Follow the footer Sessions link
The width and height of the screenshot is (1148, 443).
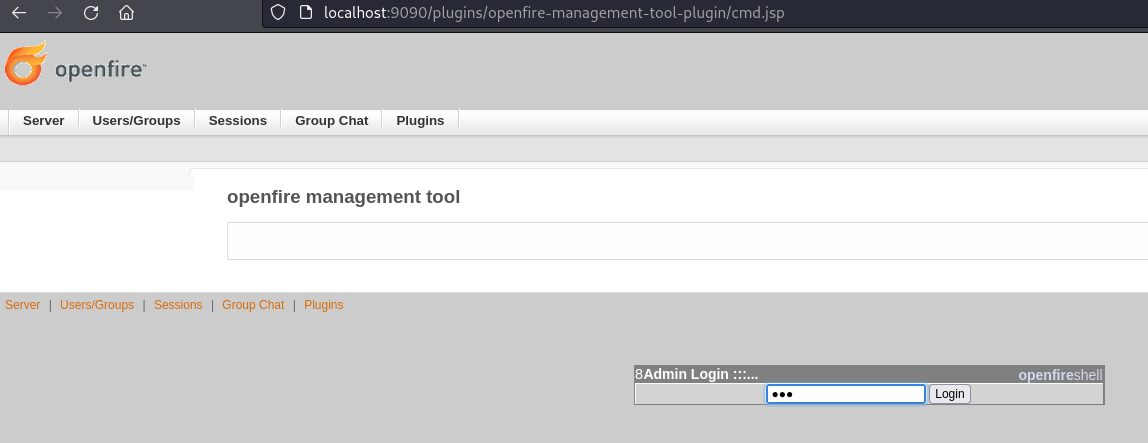[178, 305]
